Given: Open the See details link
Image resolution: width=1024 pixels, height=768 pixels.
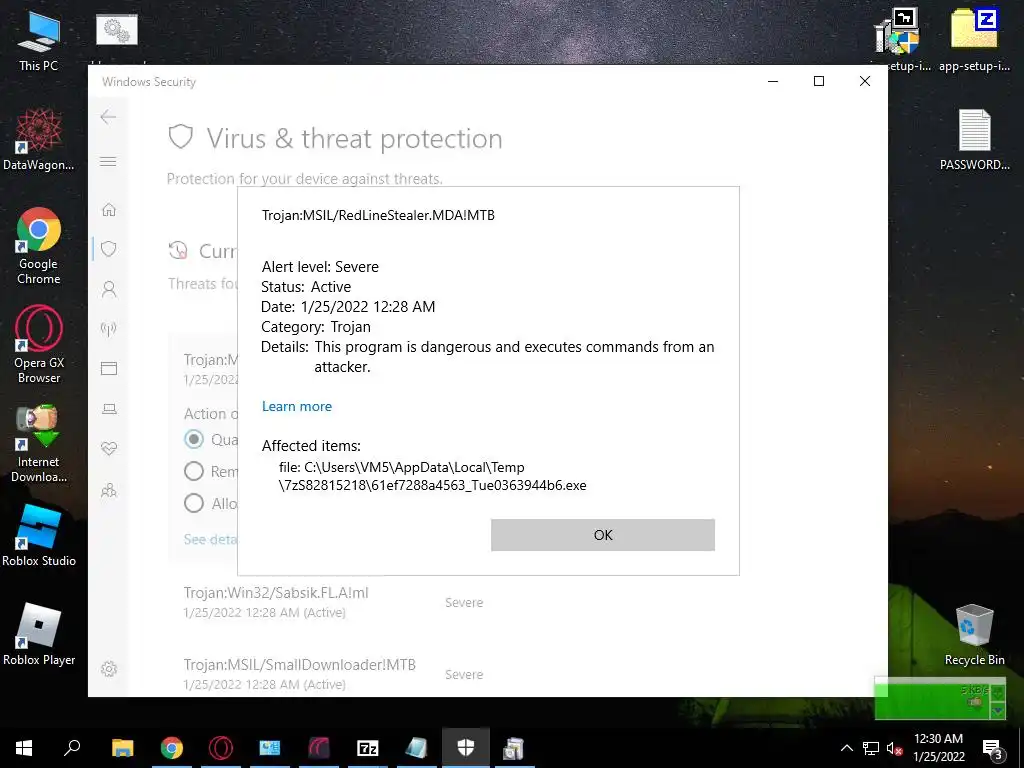Looking at the screenshot, I should [x=210, y=539].
